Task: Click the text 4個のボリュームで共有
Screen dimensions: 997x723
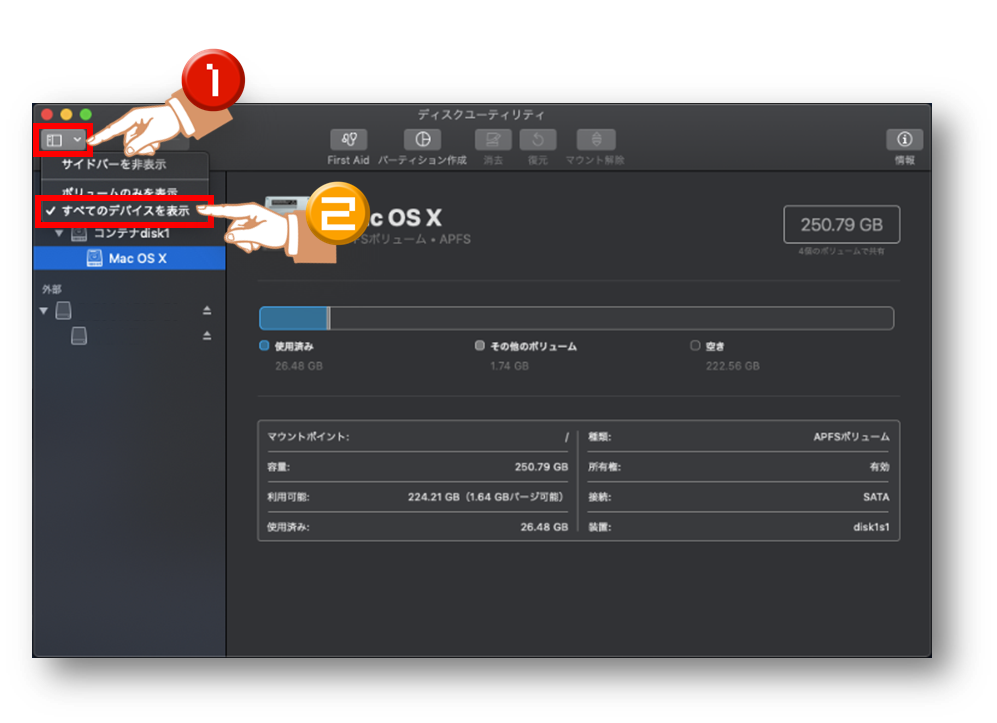Action: 841,251
